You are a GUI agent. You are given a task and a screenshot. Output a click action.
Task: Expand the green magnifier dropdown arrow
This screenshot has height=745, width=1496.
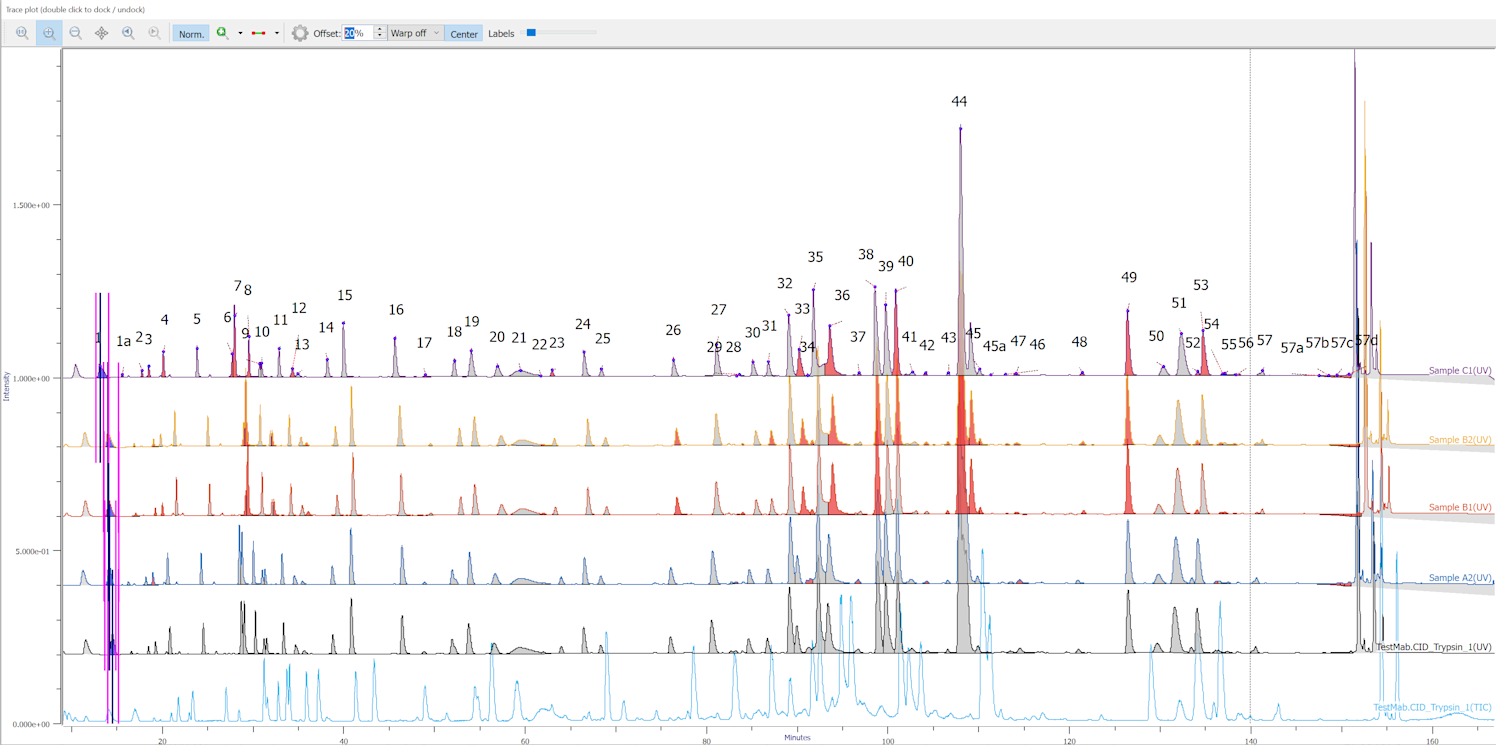tap(240, 33)
